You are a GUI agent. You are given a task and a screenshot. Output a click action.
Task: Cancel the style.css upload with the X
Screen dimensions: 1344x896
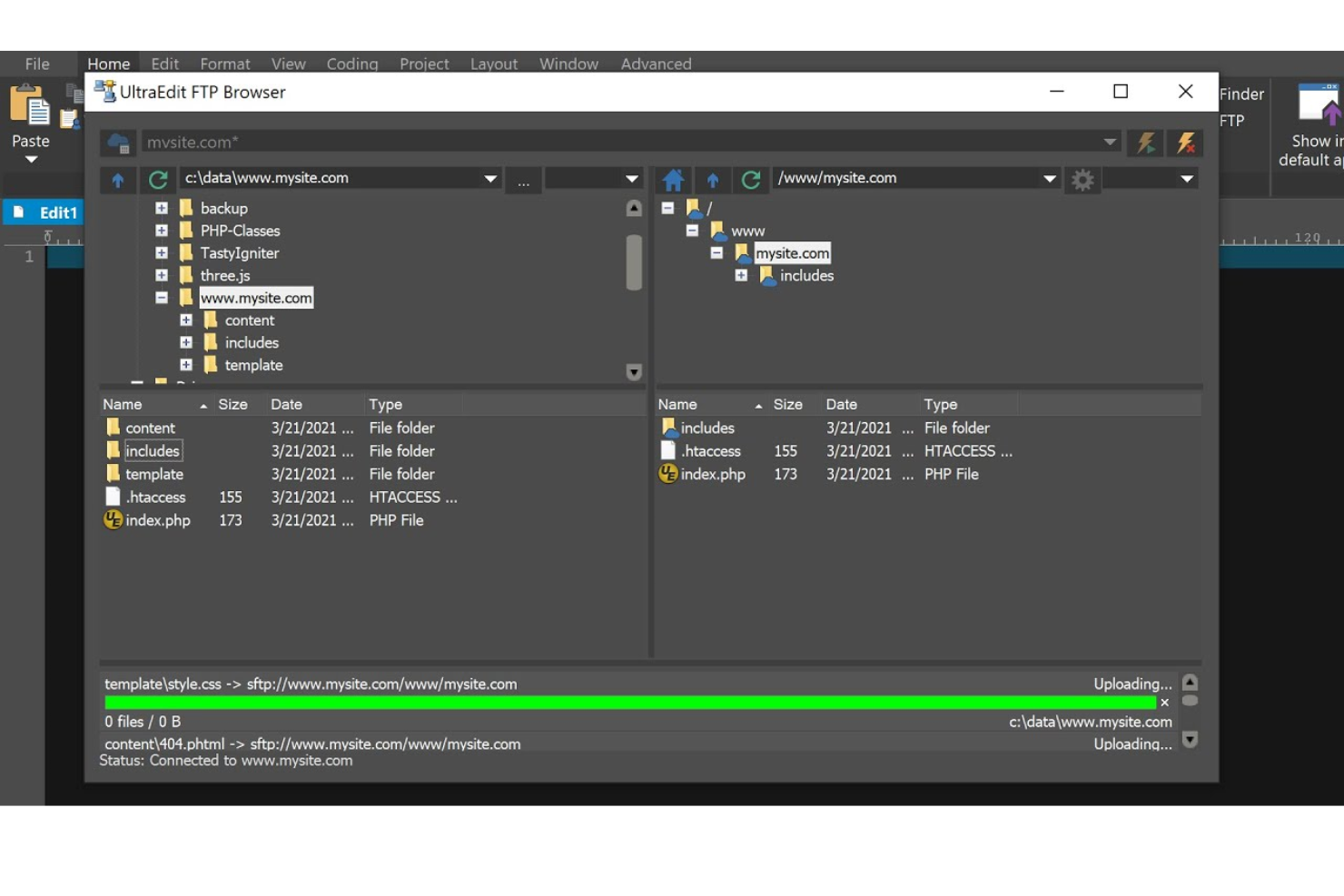click(1164, 703)
